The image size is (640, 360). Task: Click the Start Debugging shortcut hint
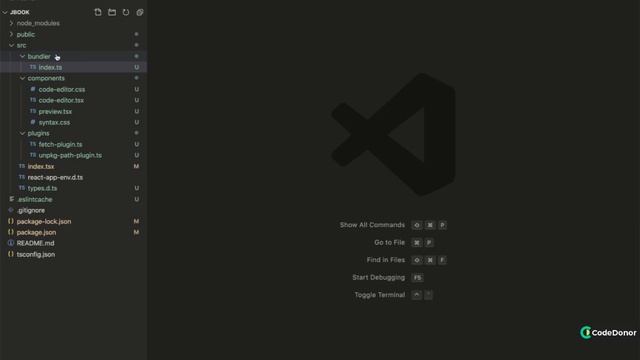[x=378, y=278]
